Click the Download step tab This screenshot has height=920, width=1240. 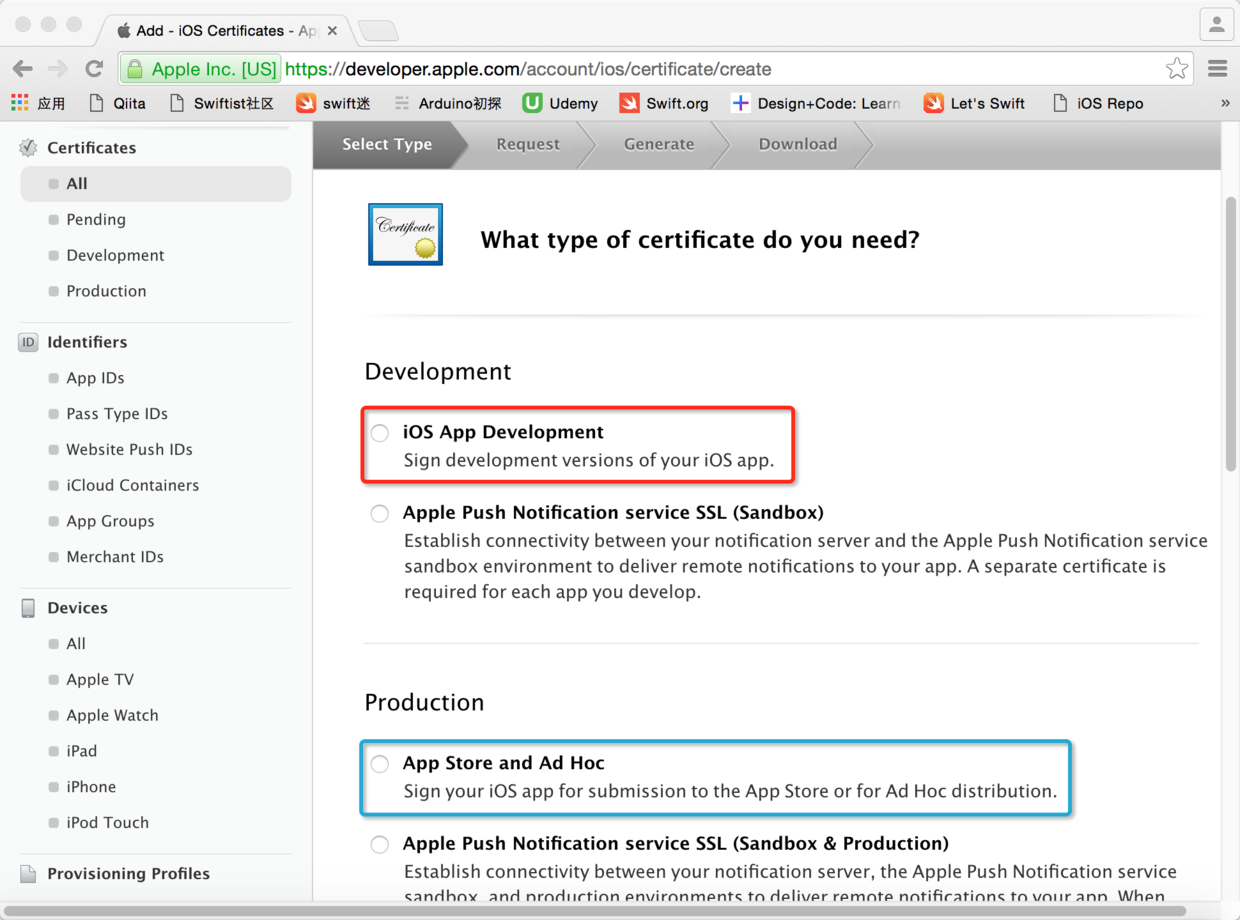pyautogui.click(x=798, y=144)
